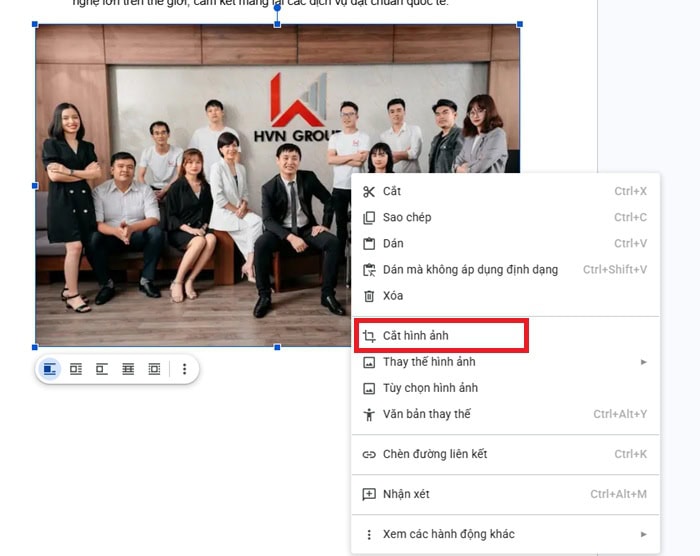Choose Cắt hình ảnh menu entry
This screenshot has width=700, height=556.
pyautogui.click(x=505, y=336)
